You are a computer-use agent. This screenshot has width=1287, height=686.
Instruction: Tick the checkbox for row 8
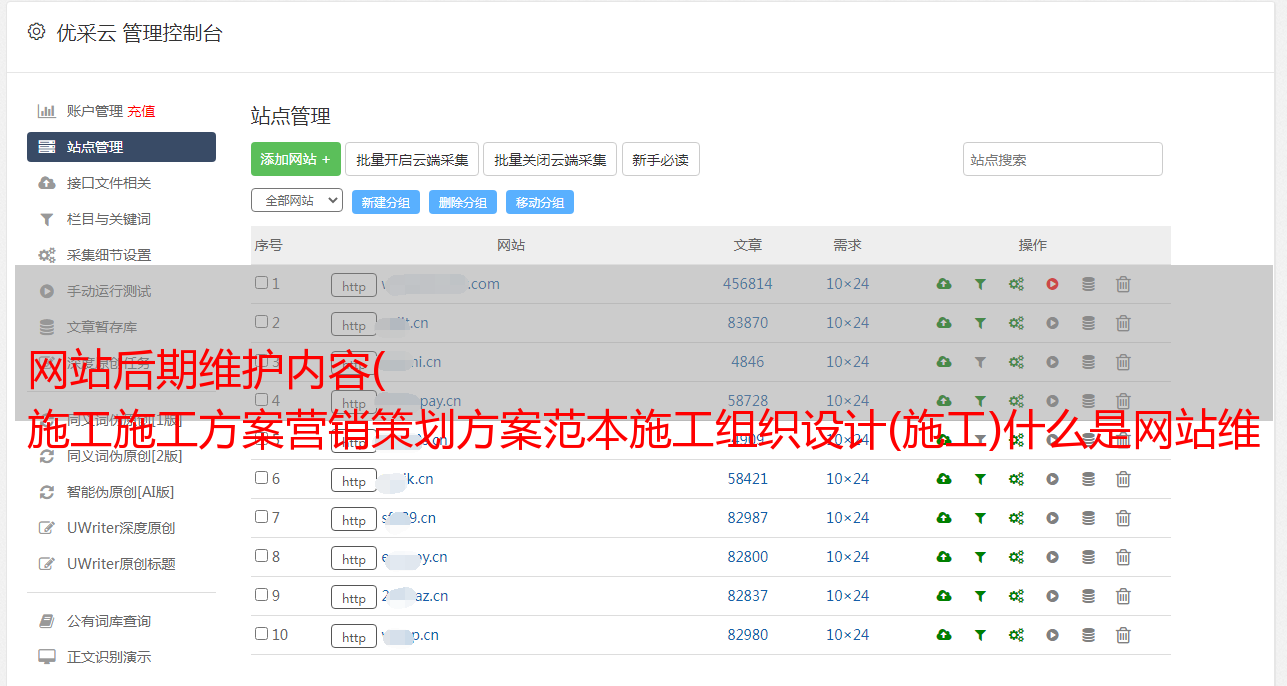click(x=261, y=556)
